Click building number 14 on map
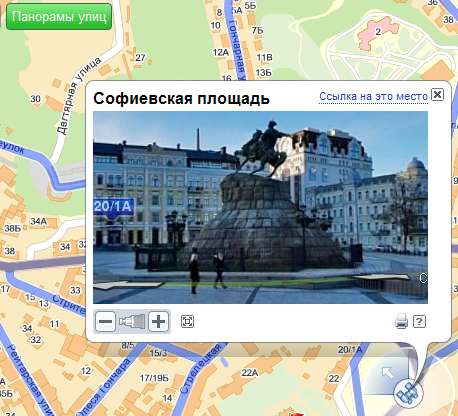458x416 pixels. (167, 398)
